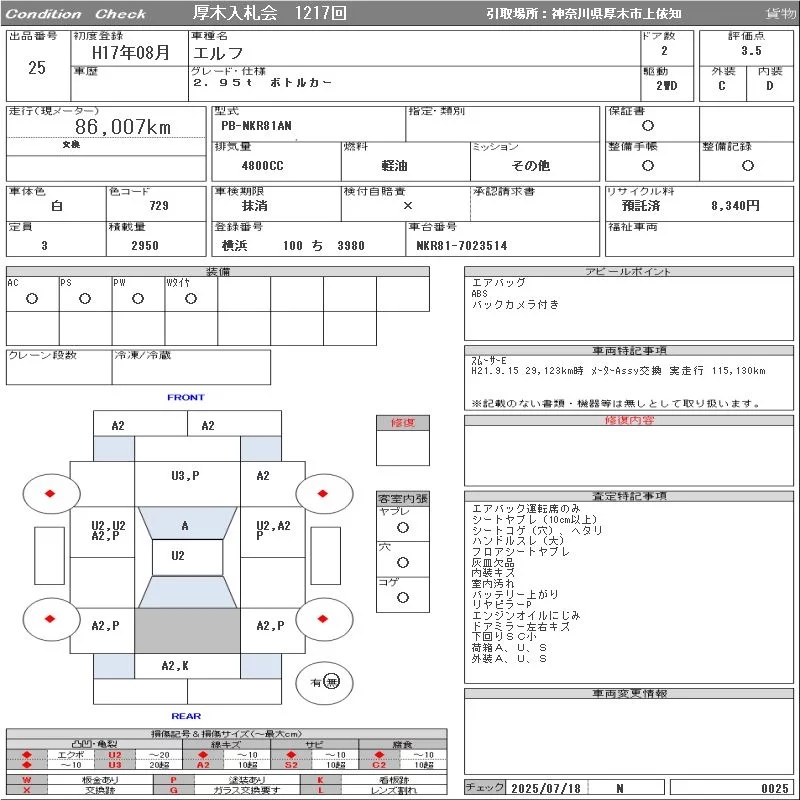Image resolution: width=800 pixels, height=800 pixels.
Task: Click the appeal point 'バックカメラ付き'
Action: 515,305
